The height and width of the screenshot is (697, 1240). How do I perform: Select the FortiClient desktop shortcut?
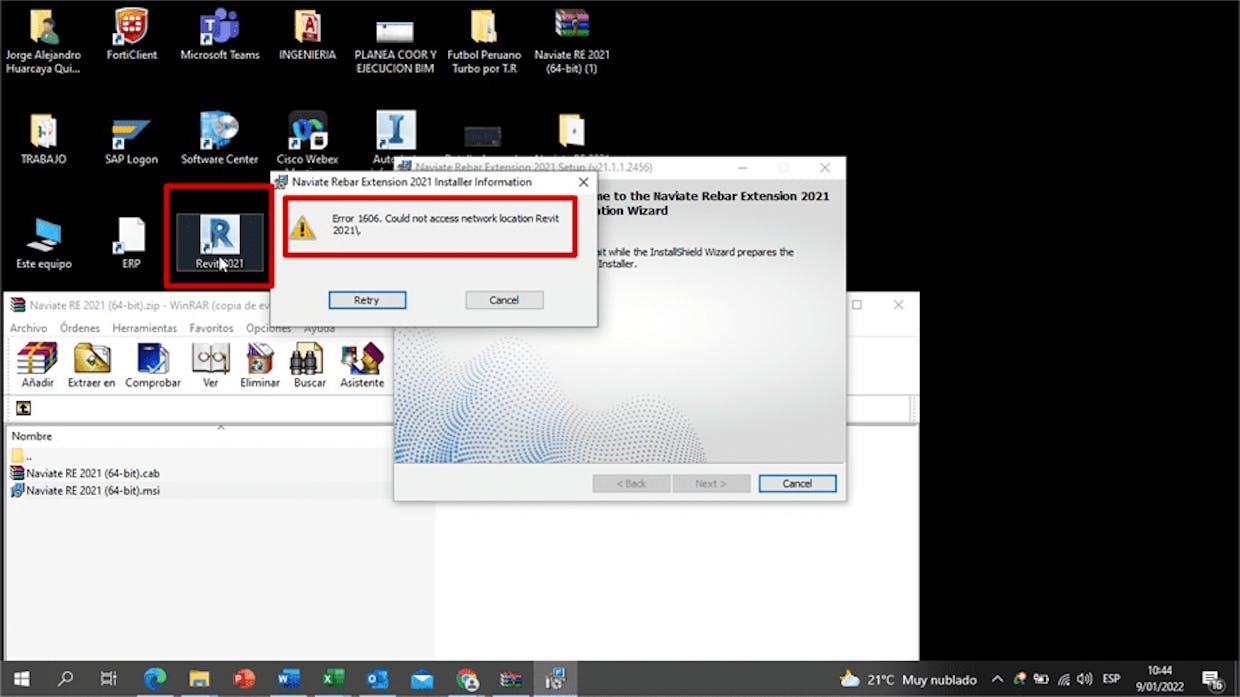[132, 36]
